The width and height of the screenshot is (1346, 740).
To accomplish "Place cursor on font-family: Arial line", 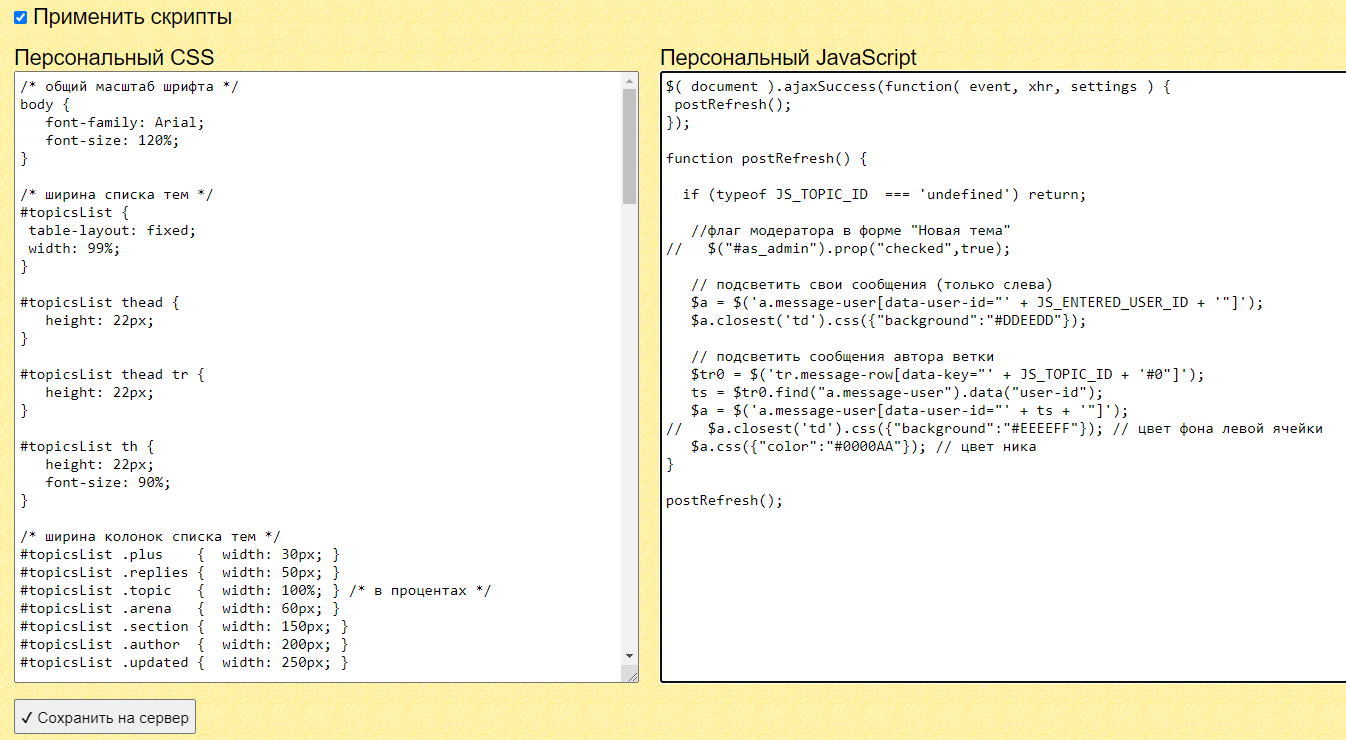I will point(124,122).
